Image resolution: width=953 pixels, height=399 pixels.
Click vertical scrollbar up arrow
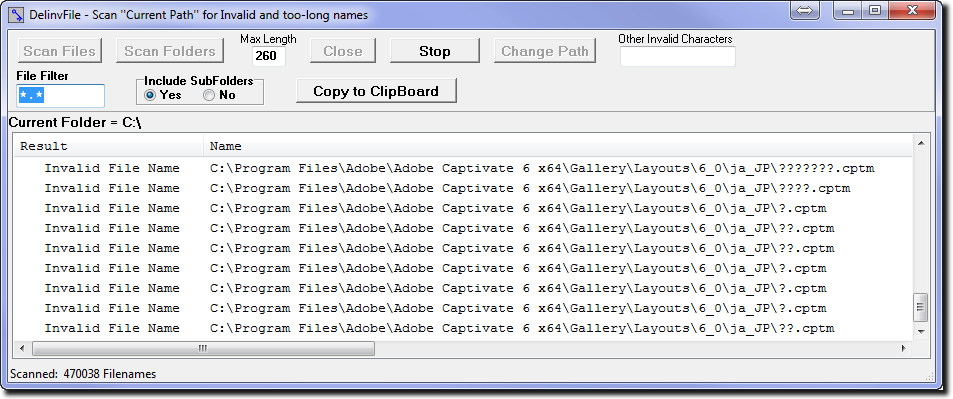click(921, 144)
